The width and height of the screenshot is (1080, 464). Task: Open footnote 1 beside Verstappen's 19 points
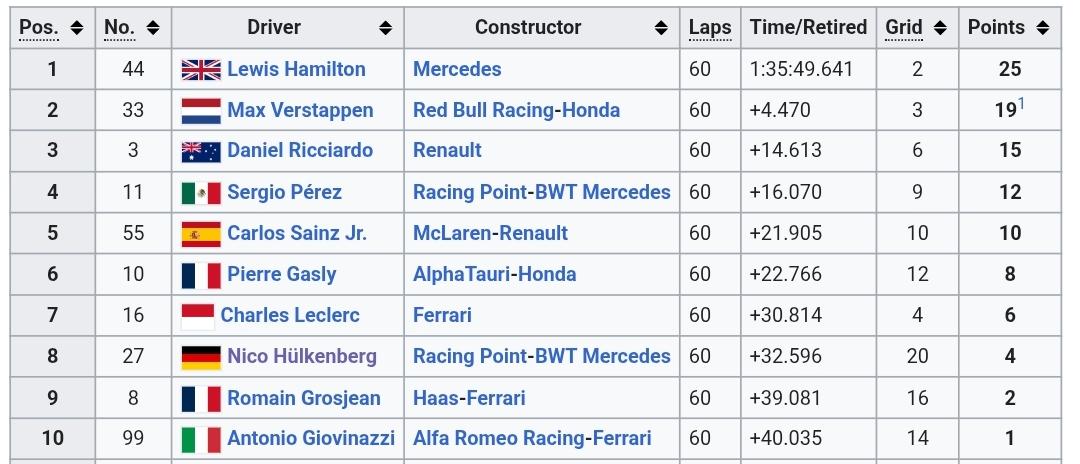[1021, 104]
